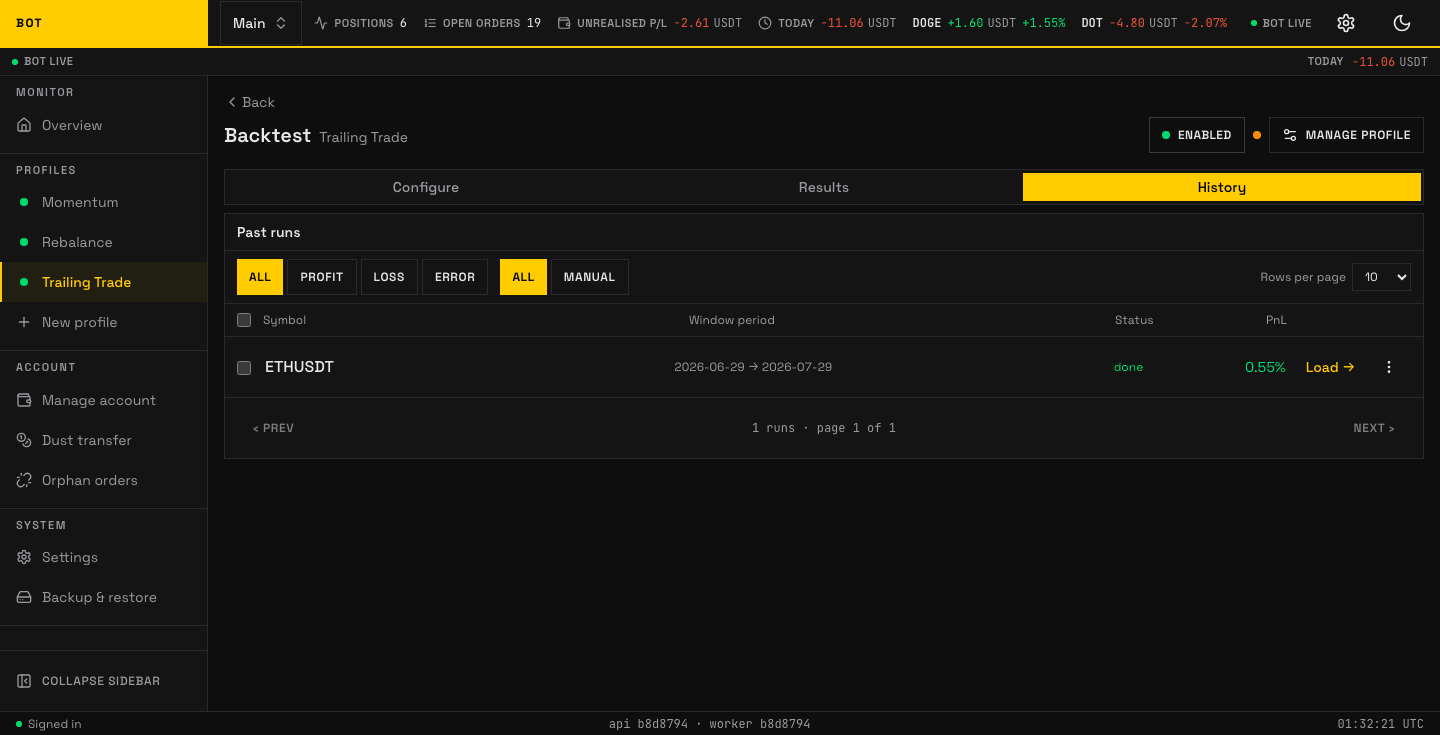Click the Orphan orders link icon
Viewport: 1440px width, 735px height.
click(x=24, y=480)
